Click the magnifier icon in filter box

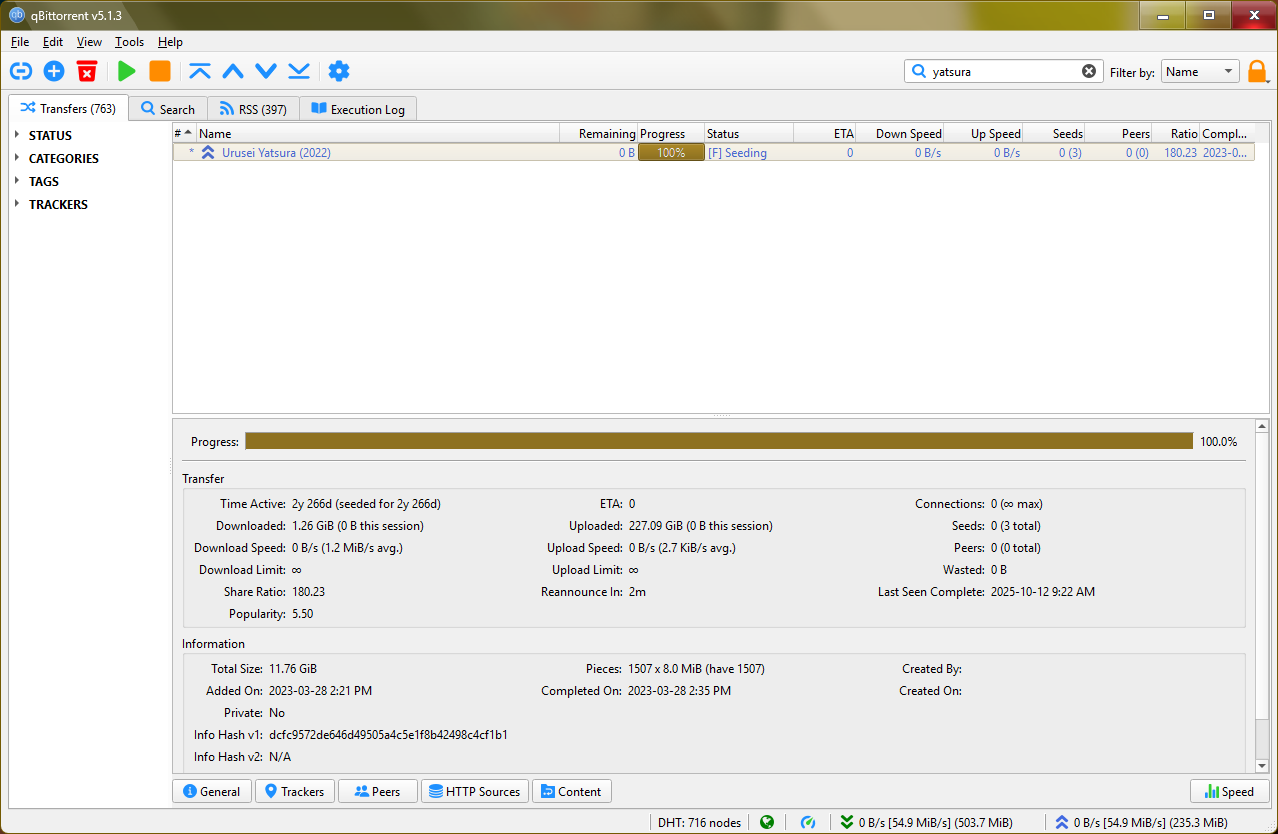click(918, 71)
